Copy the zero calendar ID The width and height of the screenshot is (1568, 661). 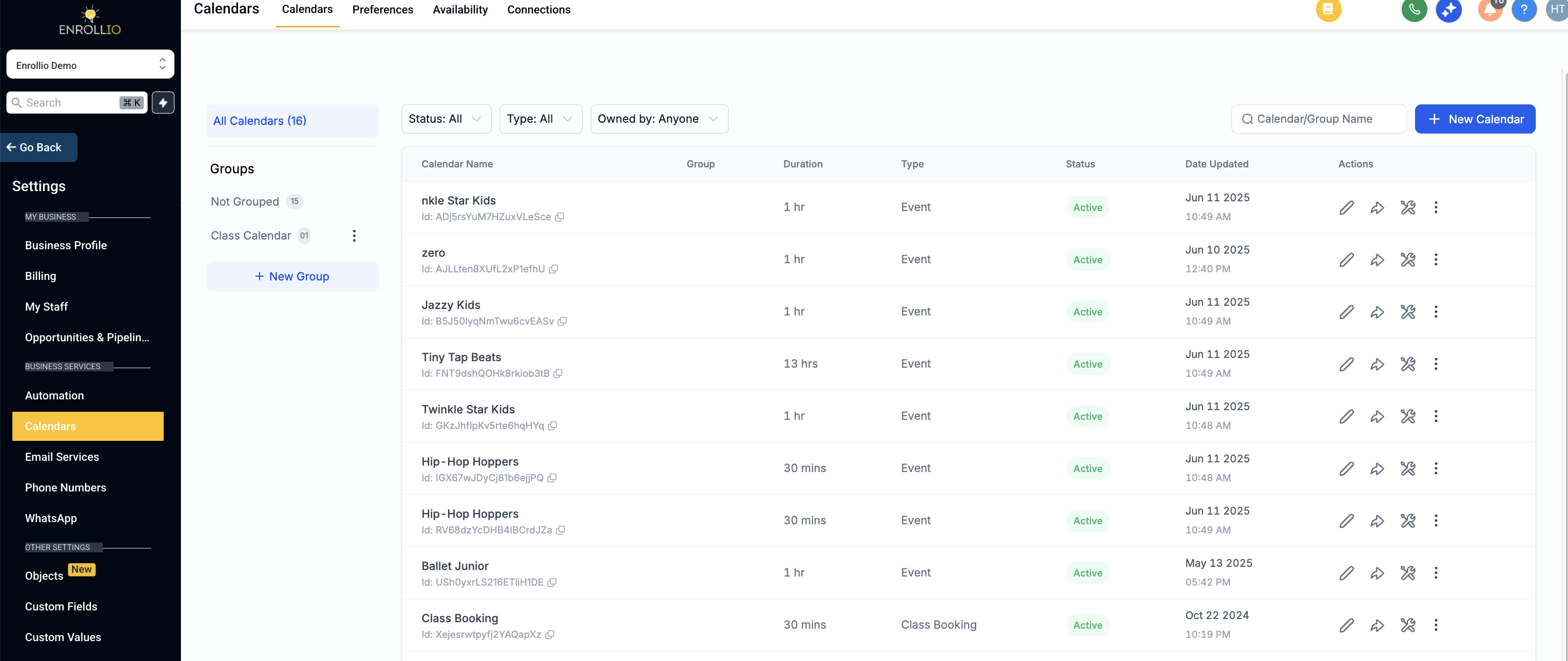click(554, 269)
